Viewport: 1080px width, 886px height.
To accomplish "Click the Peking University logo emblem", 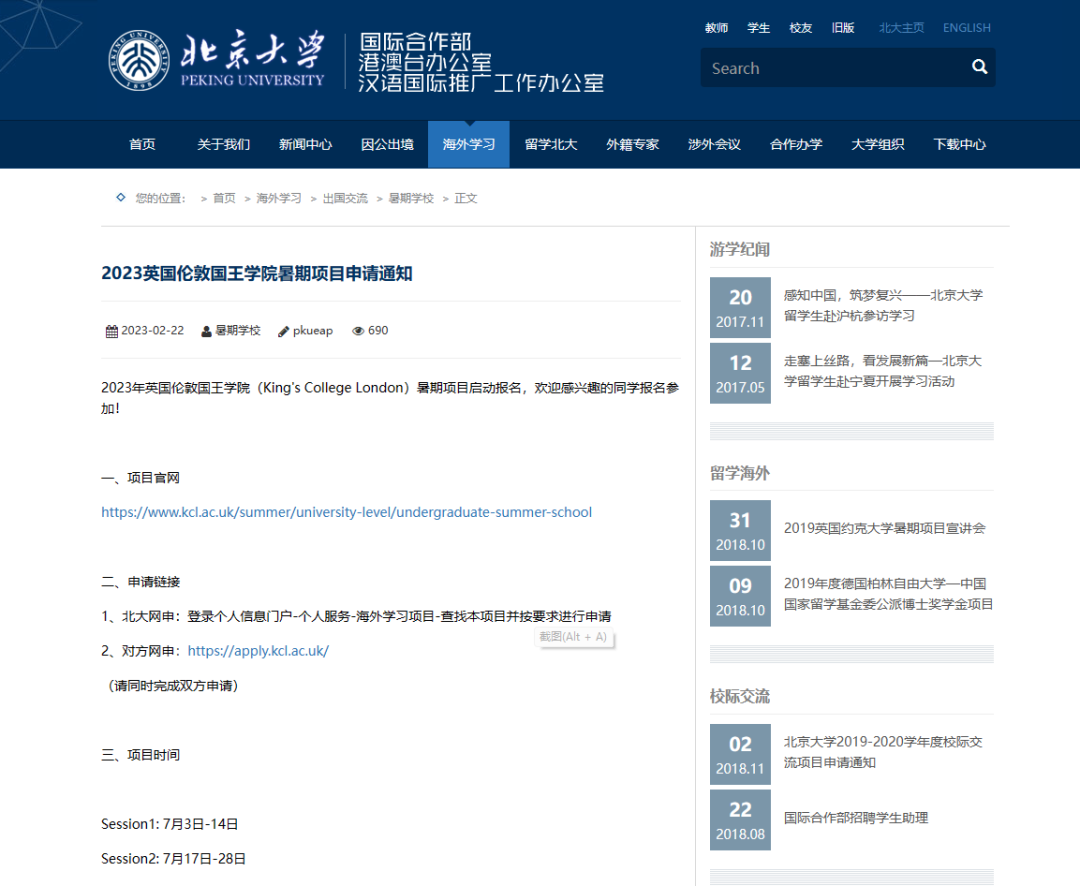I will [139, 61].
